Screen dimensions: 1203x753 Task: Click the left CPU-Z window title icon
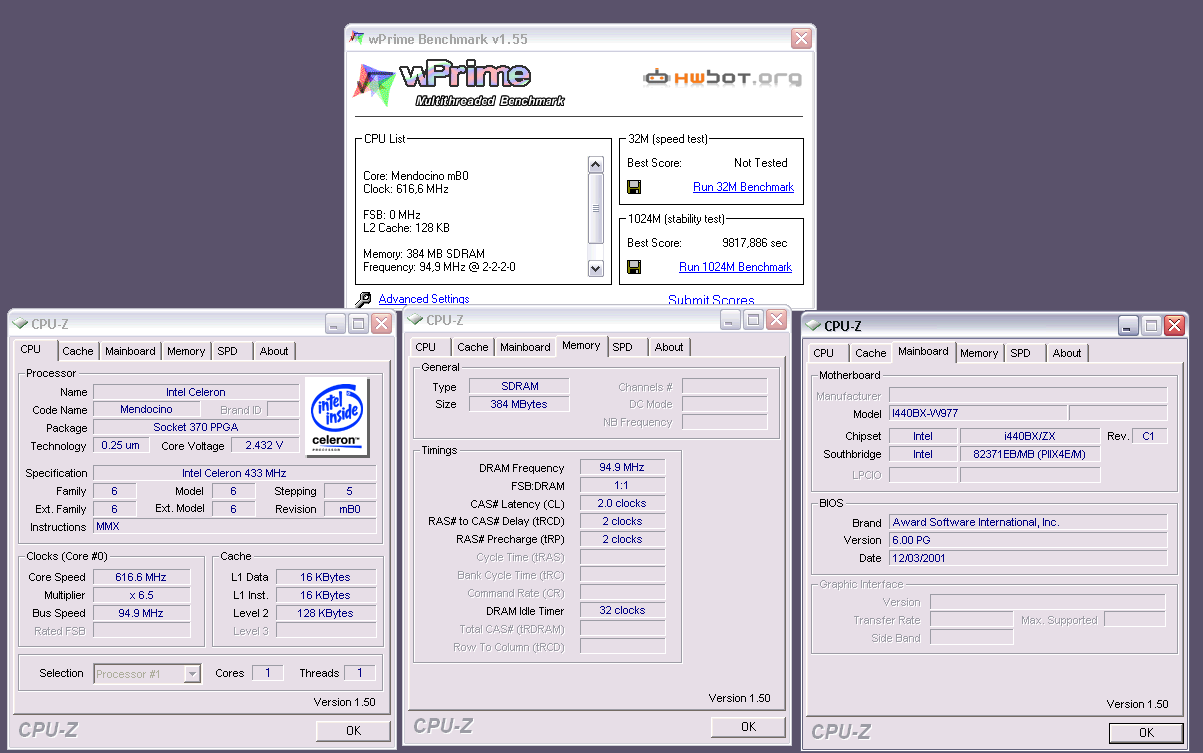[x=20, y=324]
